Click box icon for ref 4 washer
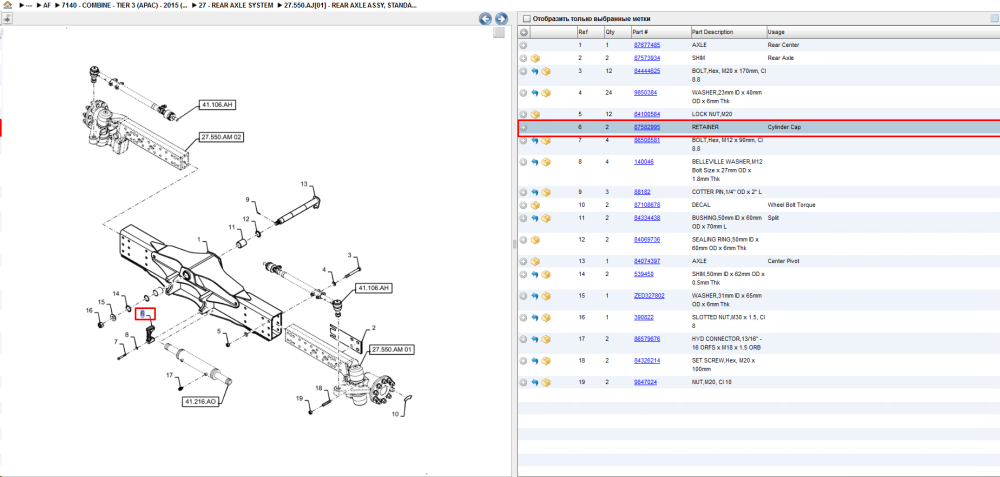This screenshot has width=1000, height=477. (546, 93)
